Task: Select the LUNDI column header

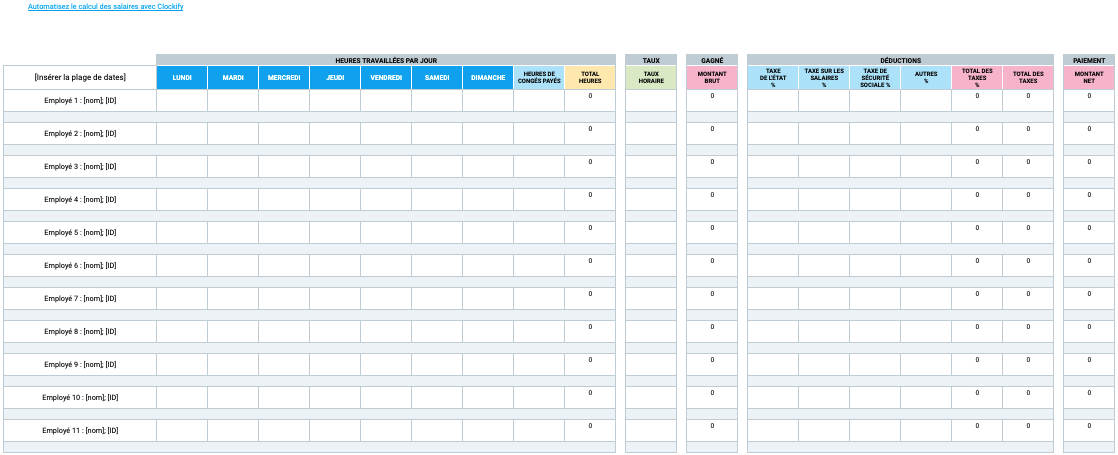Action: pos(182,78)
